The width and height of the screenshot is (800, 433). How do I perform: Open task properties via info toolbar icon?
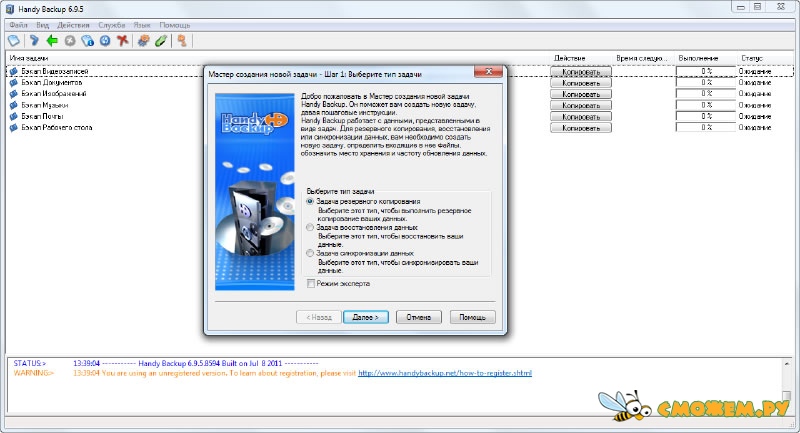click(87, 41)
